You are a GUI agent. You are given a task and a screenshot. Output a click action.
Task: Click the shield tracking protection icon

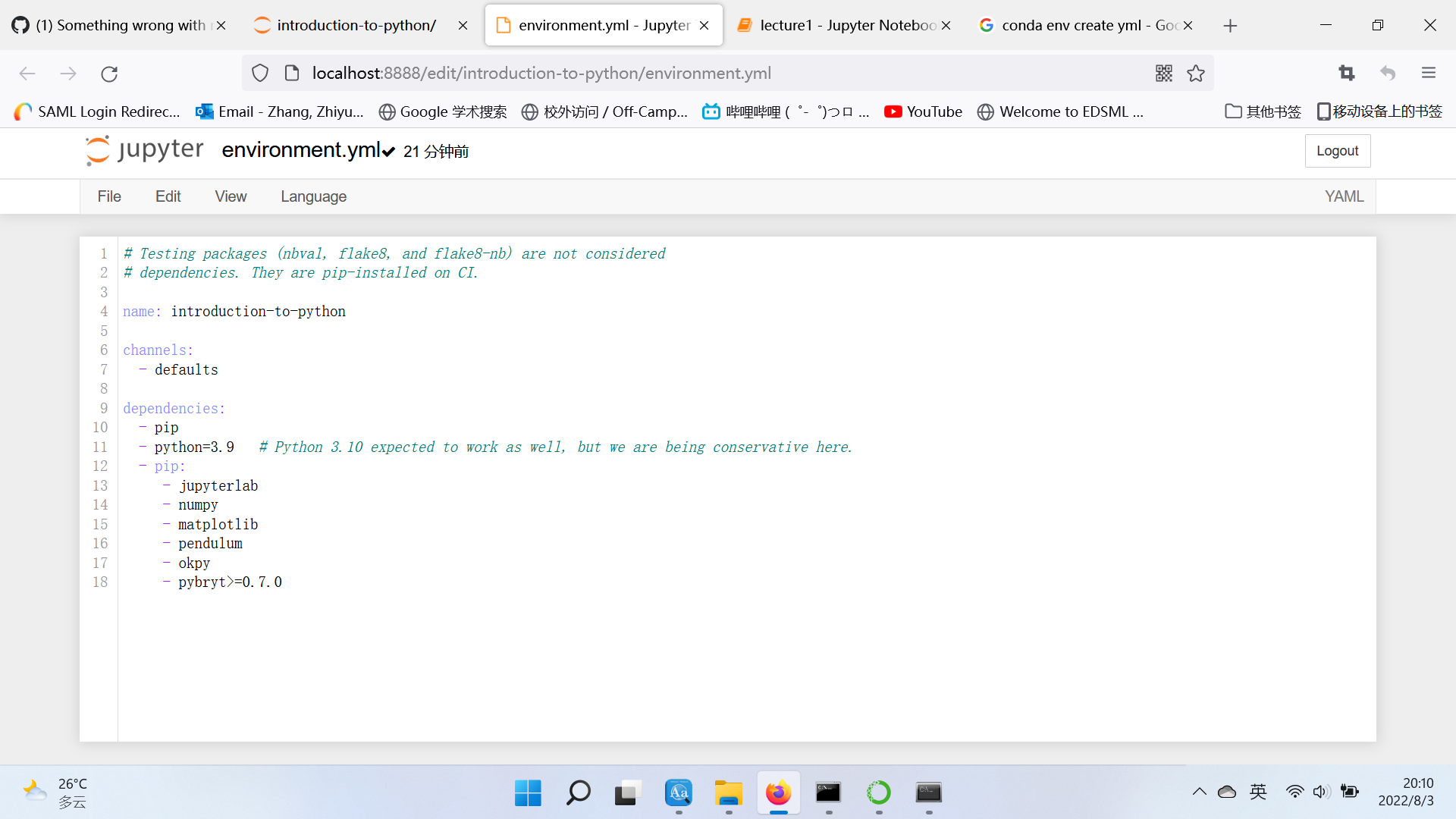click(260, 72)
